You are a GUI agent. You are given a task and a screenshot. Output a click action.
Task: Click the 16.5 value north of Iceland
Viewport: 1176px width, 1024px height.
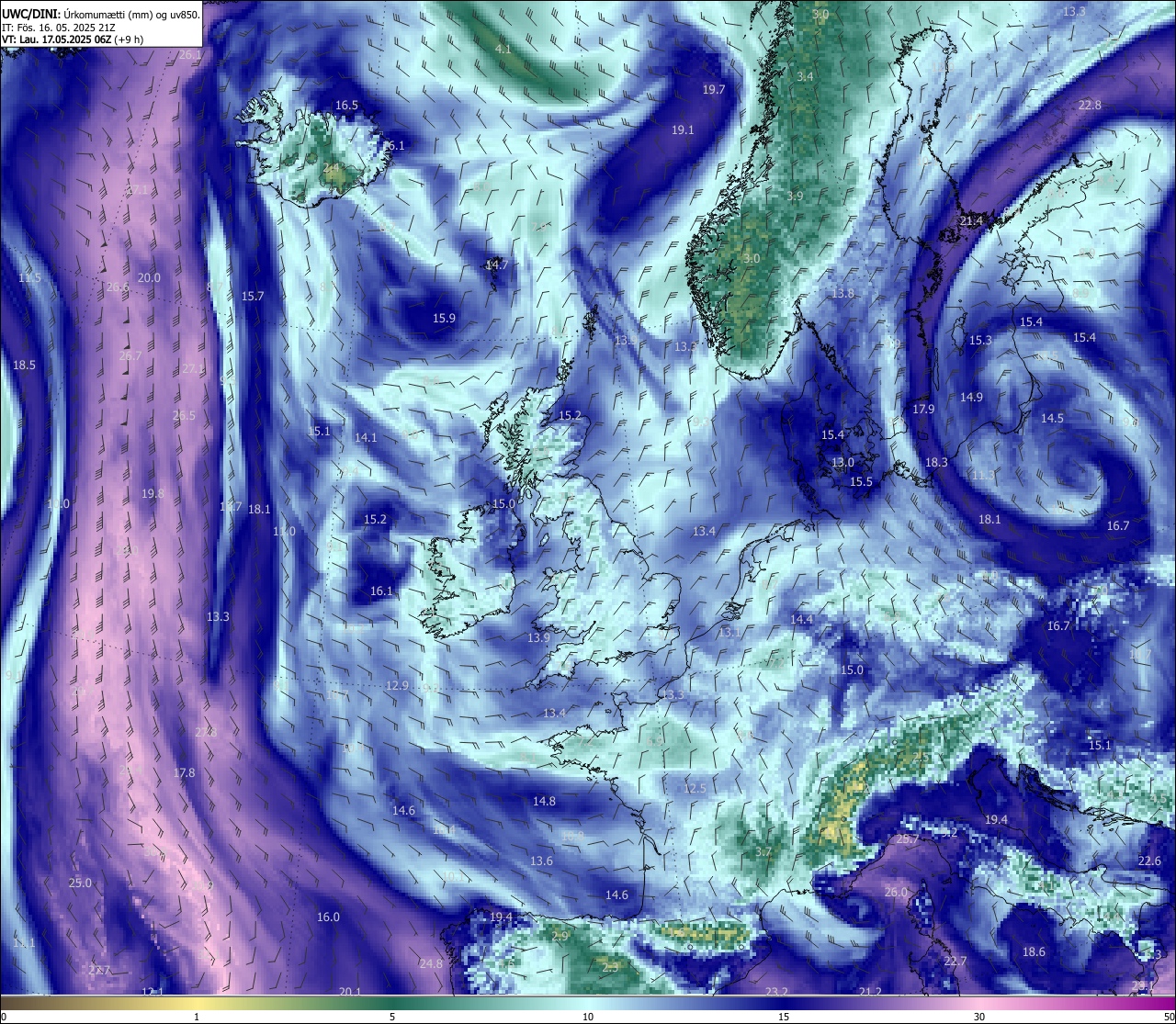click(x=346, y=106)
